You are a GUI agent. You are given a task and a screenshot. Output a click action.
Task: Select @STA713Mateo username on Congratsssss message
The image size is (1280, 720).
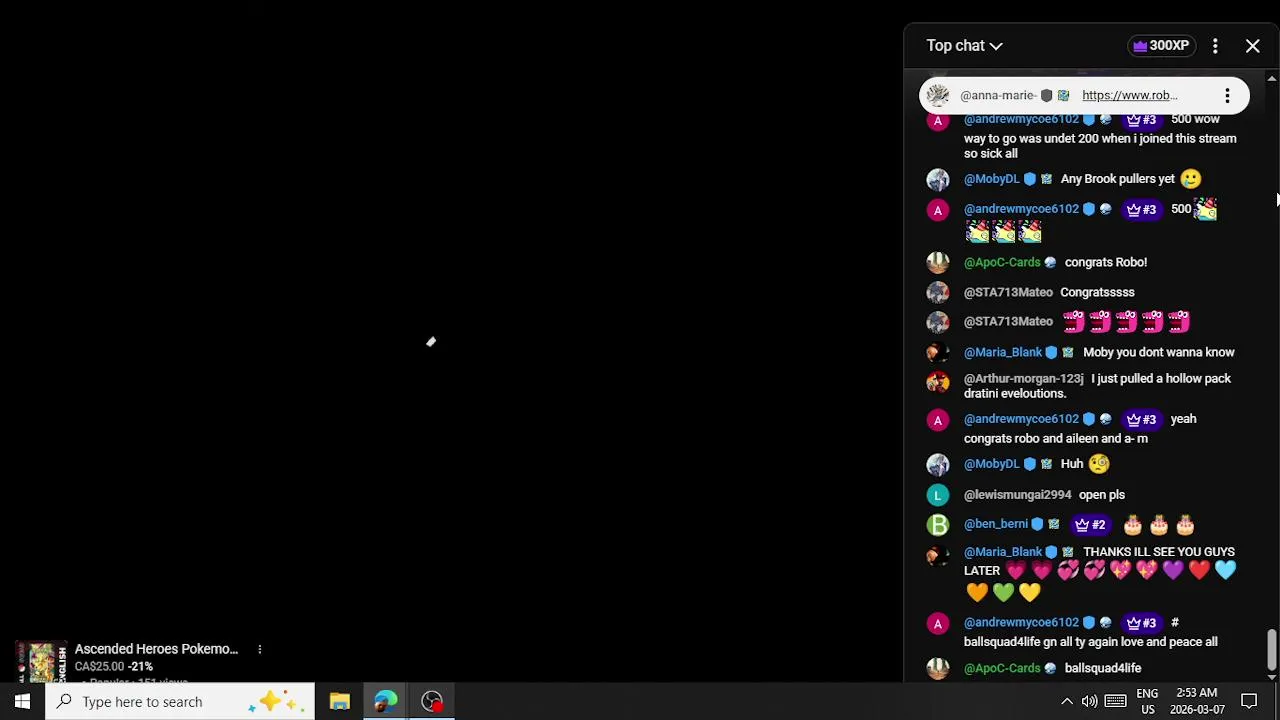click(x=1008, y=292)
